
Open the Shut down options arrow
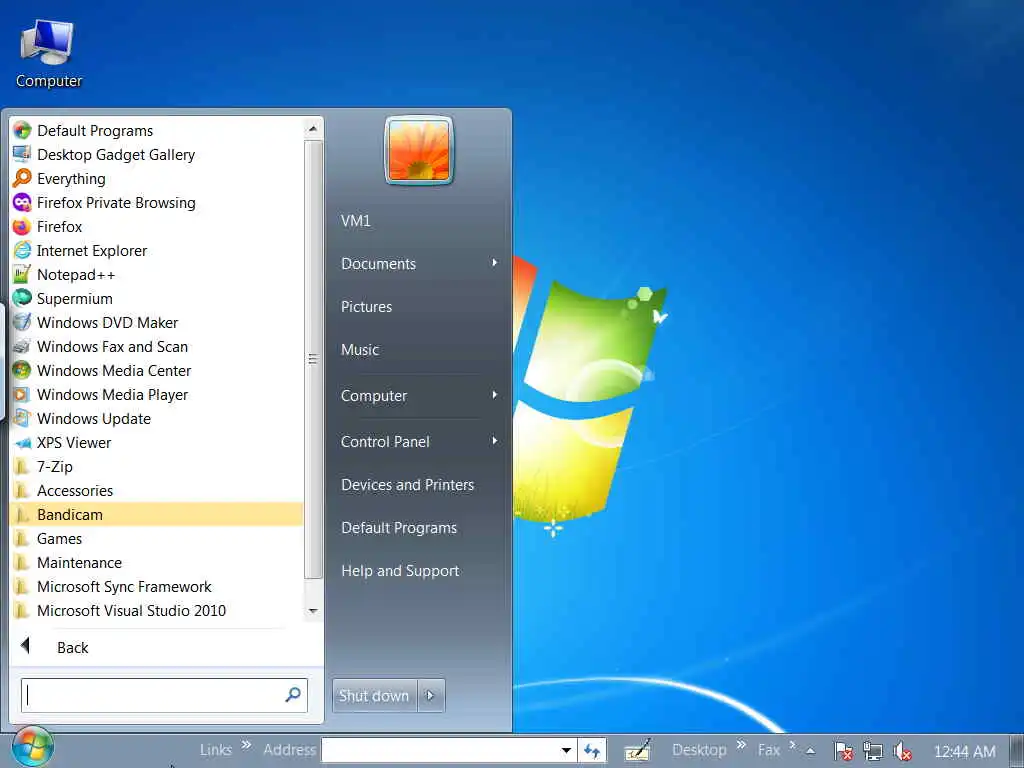431,696
